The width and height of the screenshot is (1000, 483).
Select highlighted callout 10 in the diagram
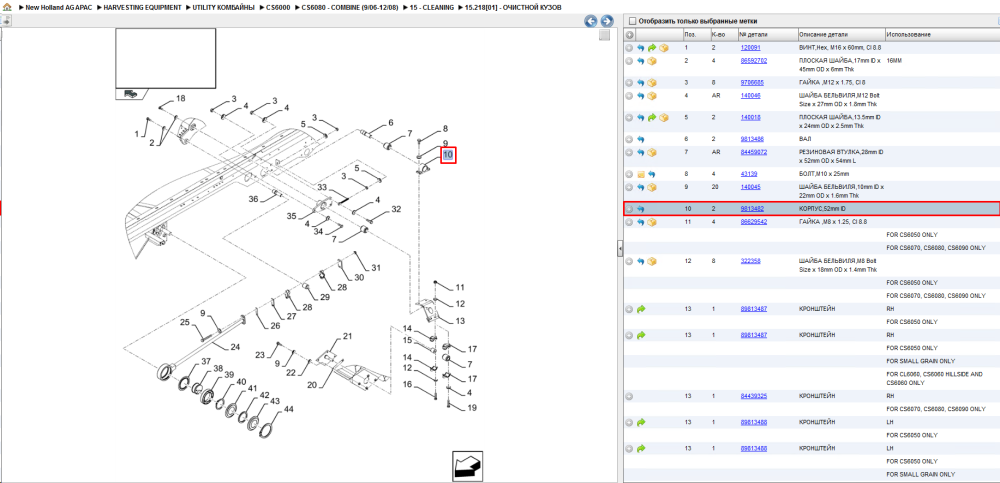448,154
